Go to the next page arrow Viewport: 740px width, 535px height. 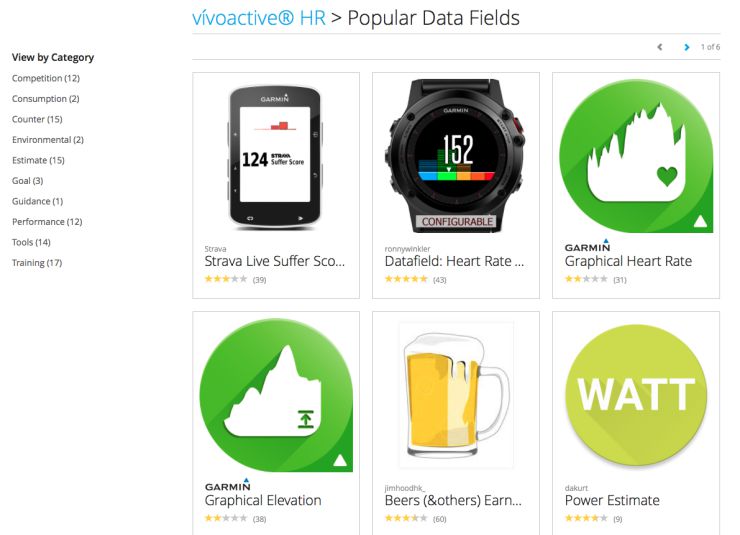click(687, 47)
